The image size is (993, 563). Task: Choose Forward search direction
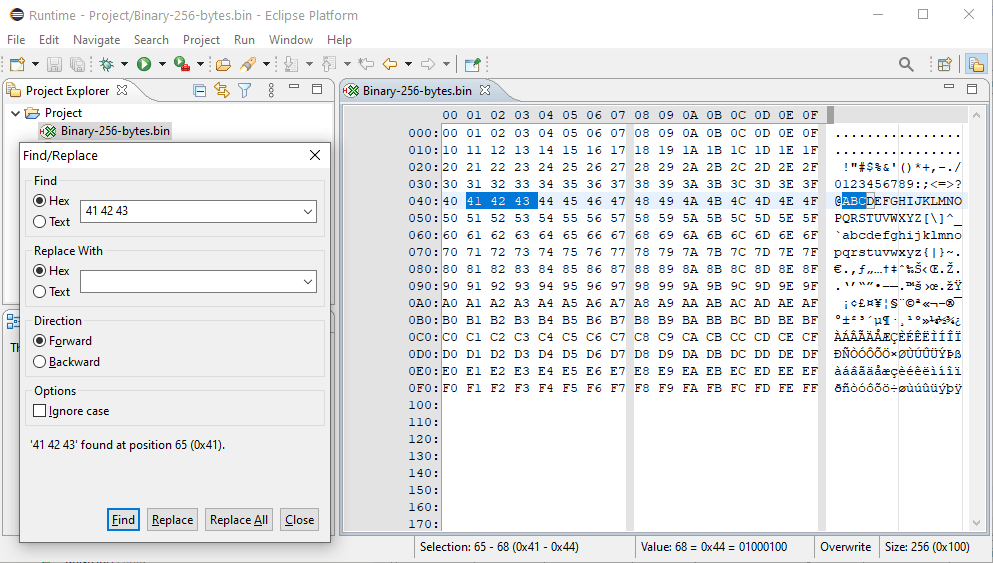[x=39, y=341]
